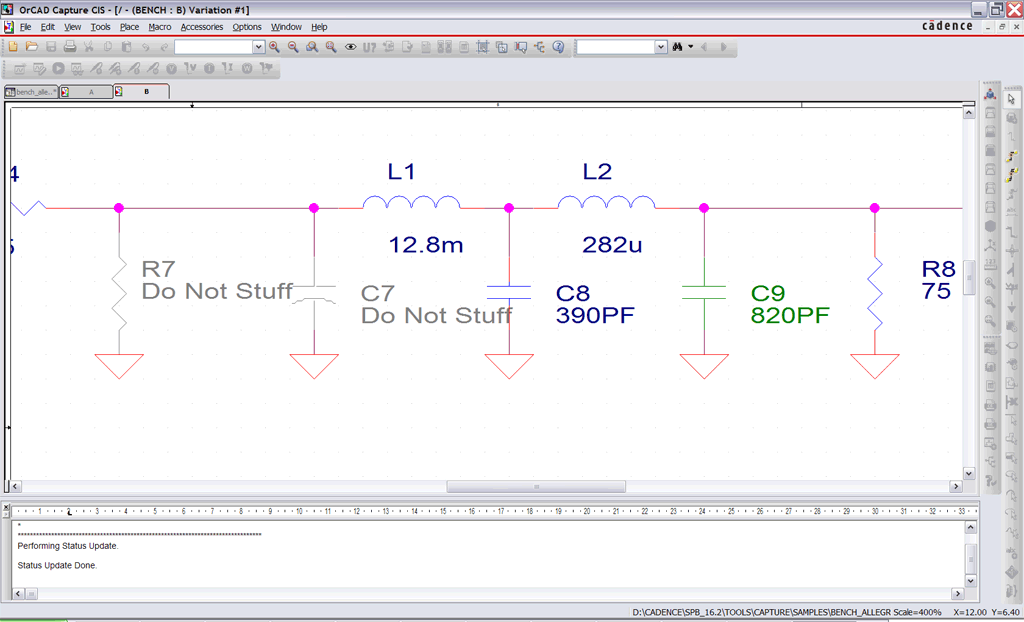Select the Place Ground tool
The width and height of the screenshot is (1024, 622).
(1012, 307)
